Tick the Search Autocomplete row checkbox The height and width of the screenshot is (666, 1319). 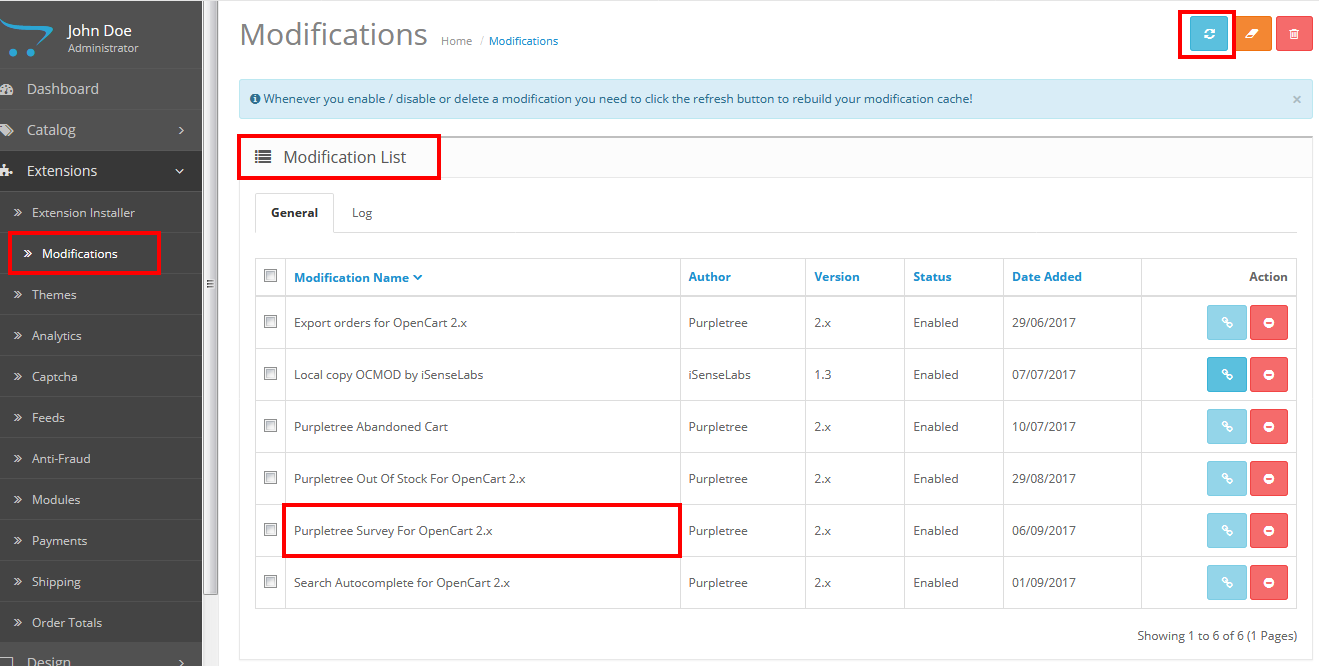270,582
